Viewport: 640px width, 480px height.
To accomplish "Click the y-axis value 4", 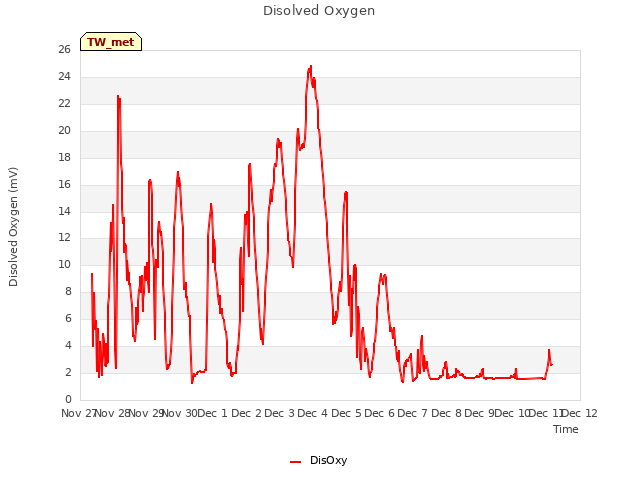I will [68, 345].
